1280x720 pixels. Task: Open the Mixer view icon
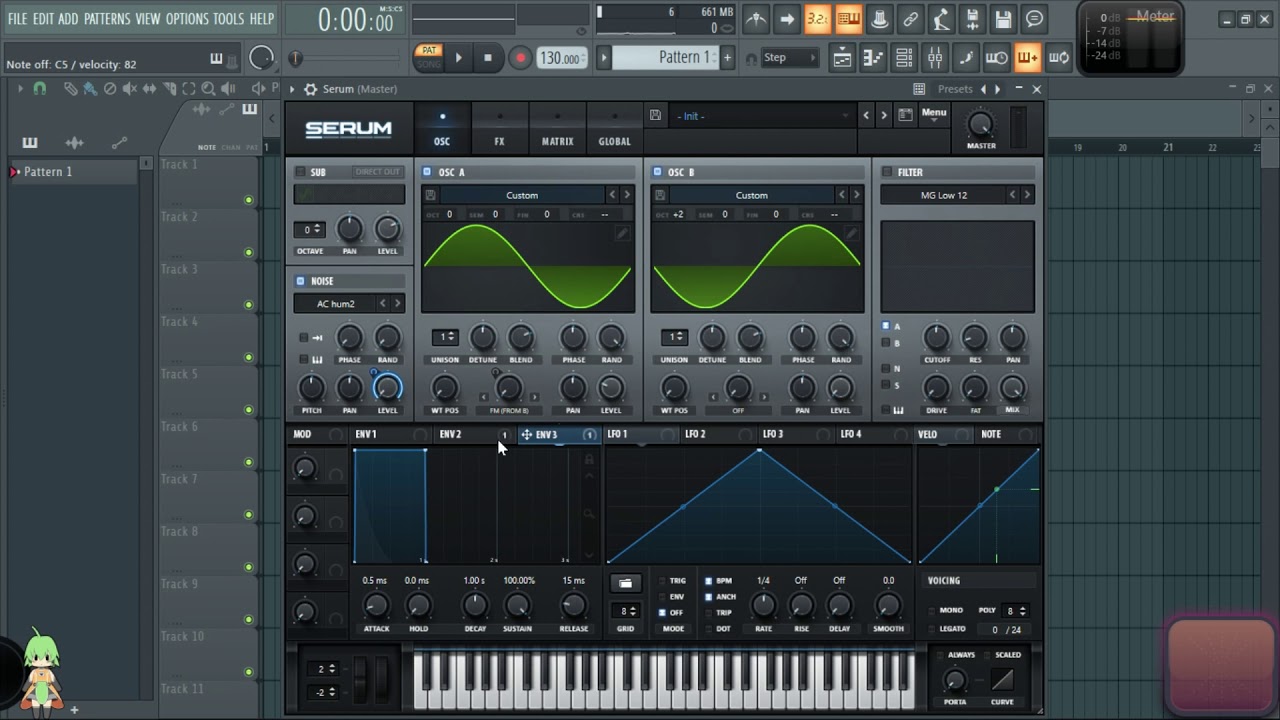coord(935,58)
